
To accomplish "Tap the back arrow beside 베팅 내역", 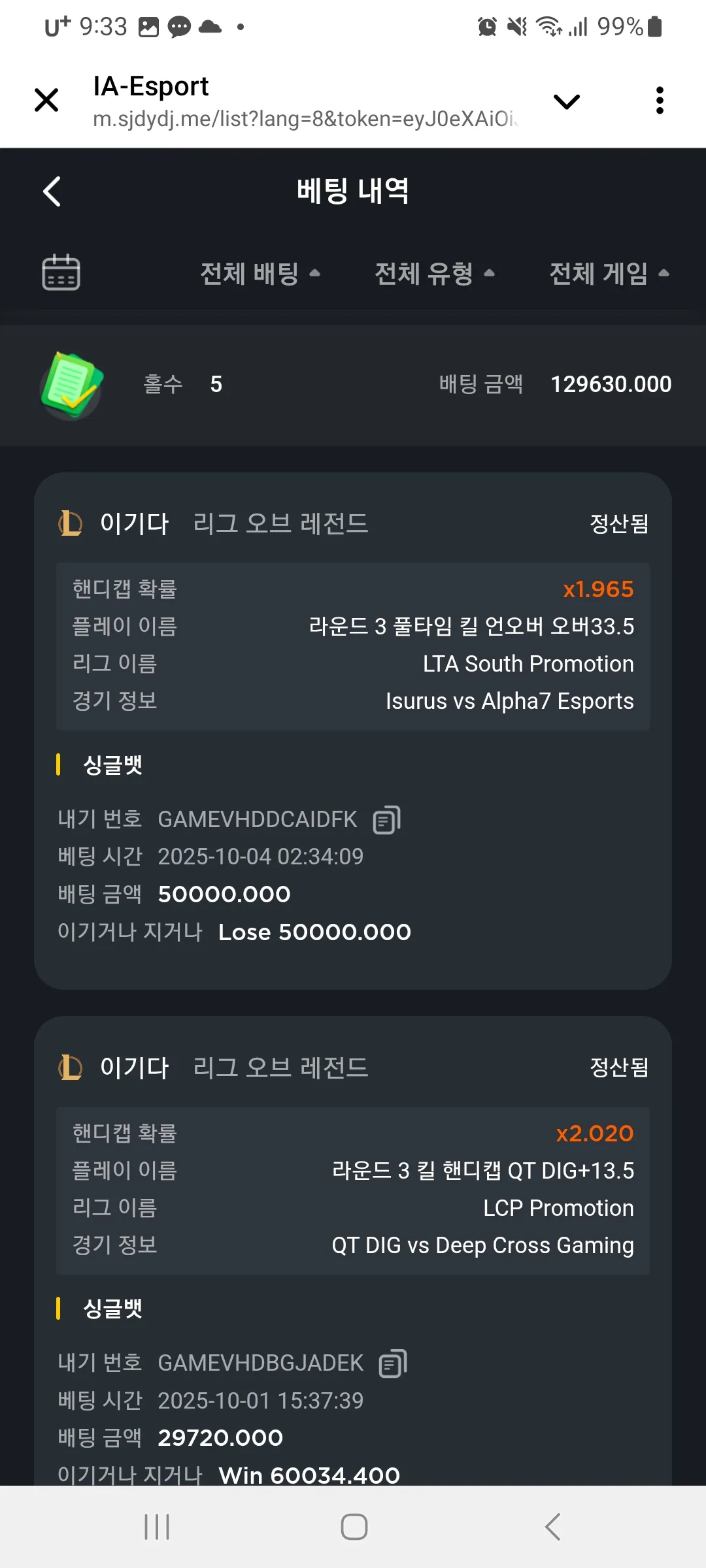I will 52,191.
